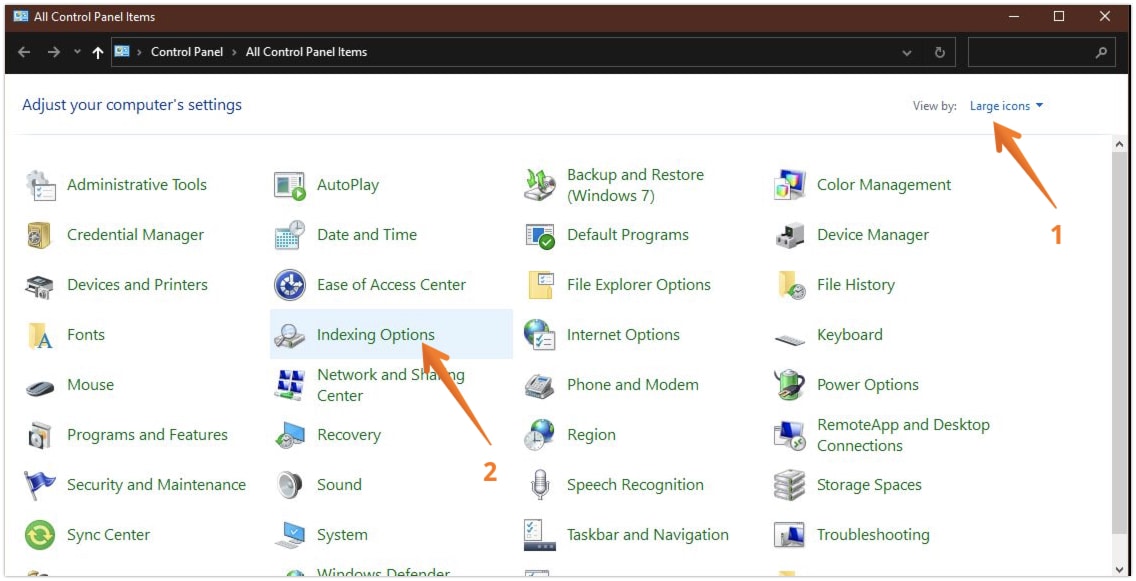Open Power Options
The width and height of the screenshot is (1136, 581).
click(x=868, y=385)
